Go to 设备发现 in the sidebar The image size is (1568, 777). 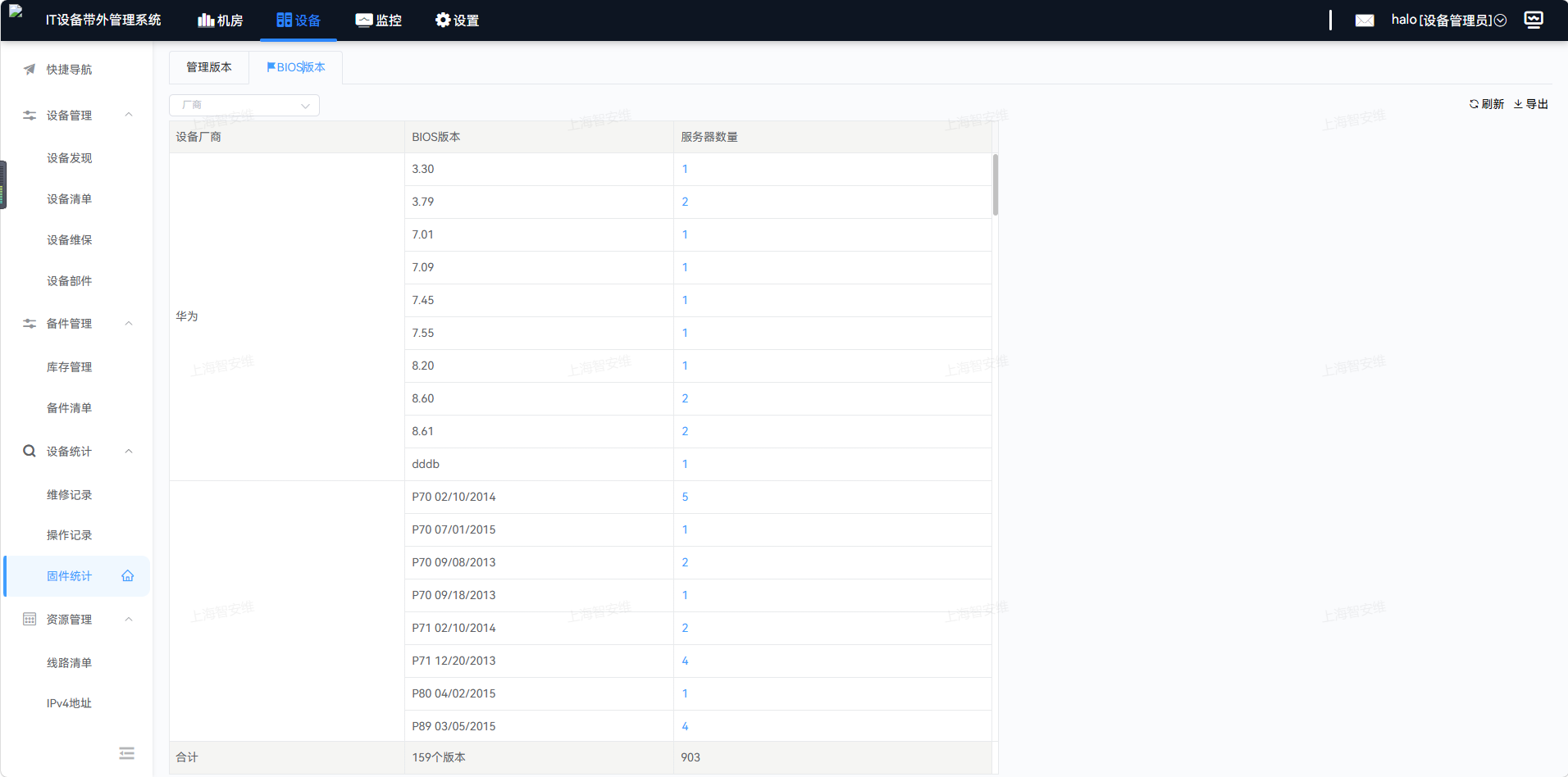70,158
